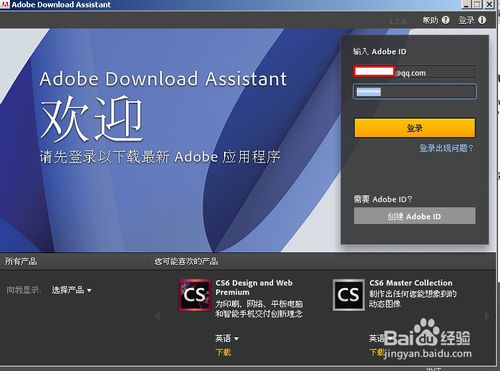
Task: Click the CS6 Master Collection title
Action: pyautogui.click(x=411, y=283)
